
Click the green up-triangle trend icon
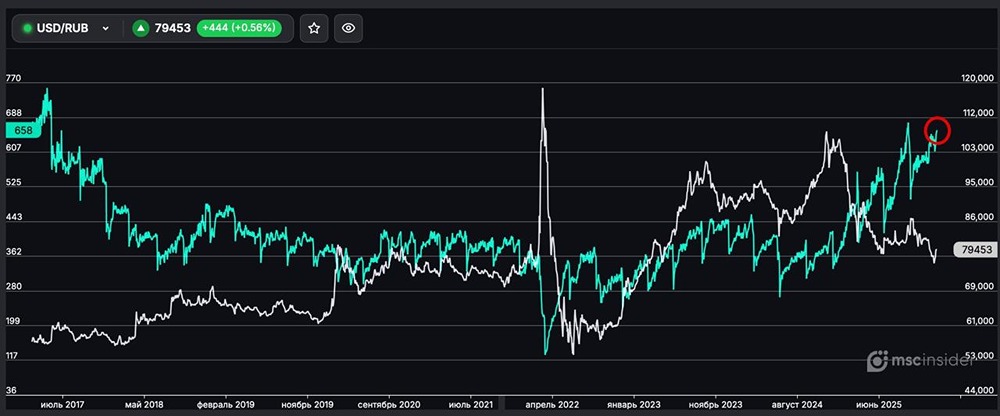(x=141, y=28)
